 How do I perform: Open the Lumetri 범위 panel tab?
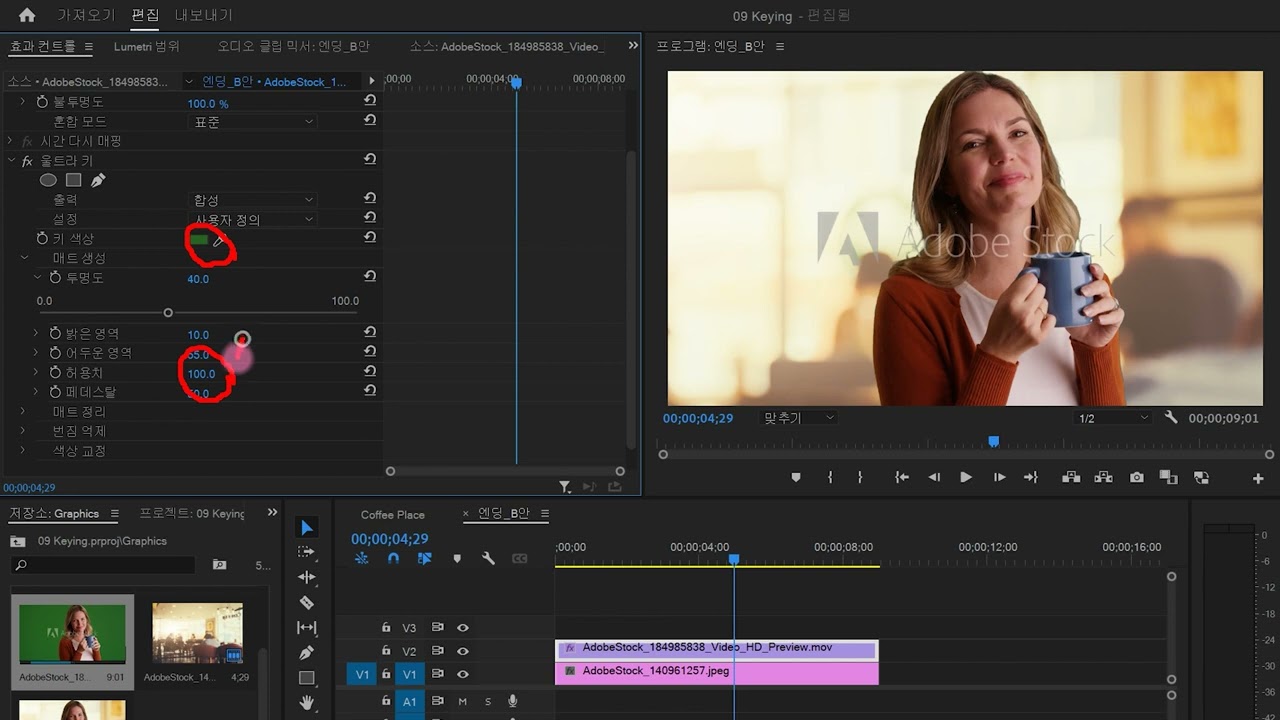click(146, 47)
